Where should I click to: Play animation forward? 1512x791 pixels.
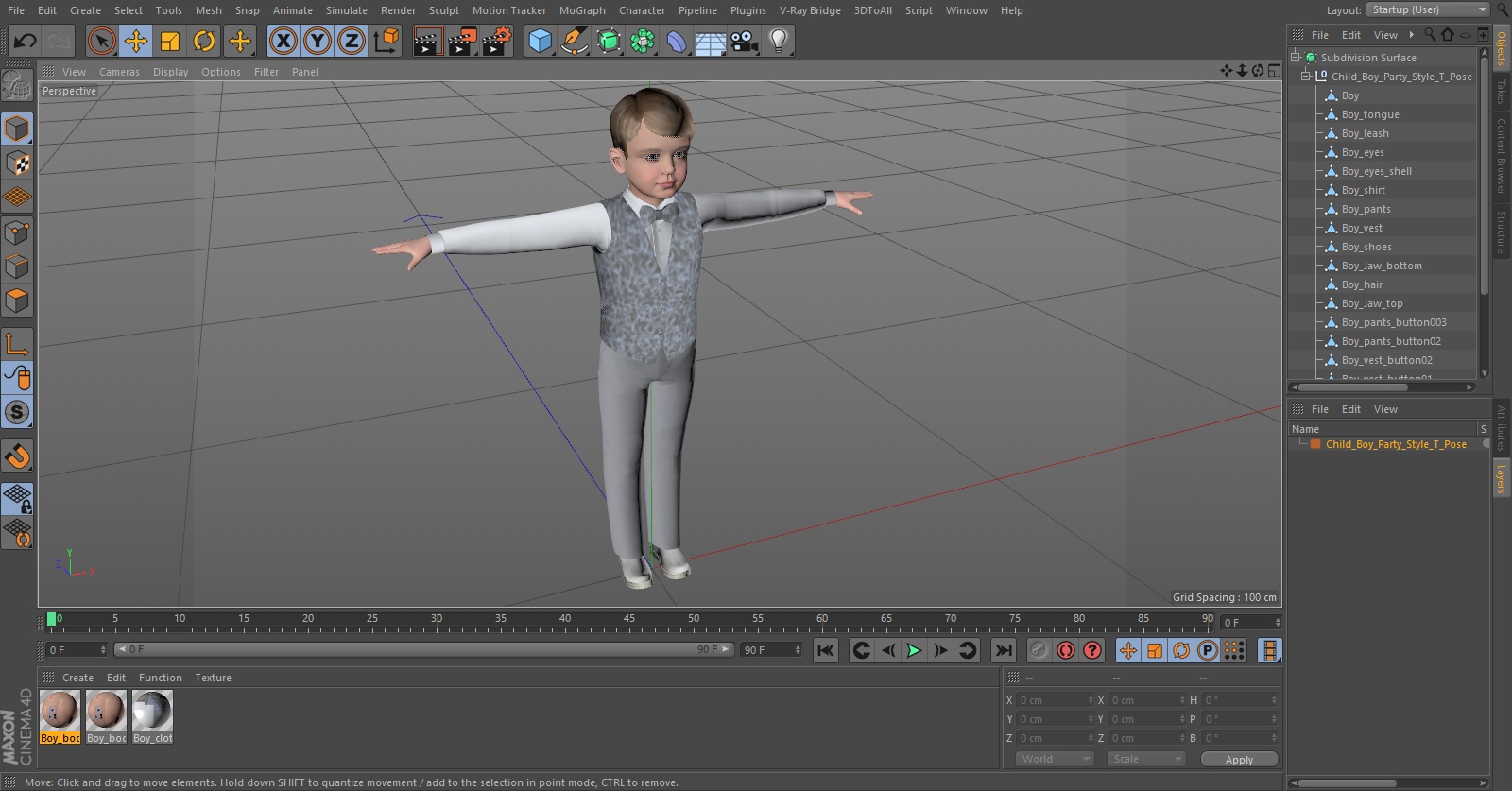click(914, 650)
